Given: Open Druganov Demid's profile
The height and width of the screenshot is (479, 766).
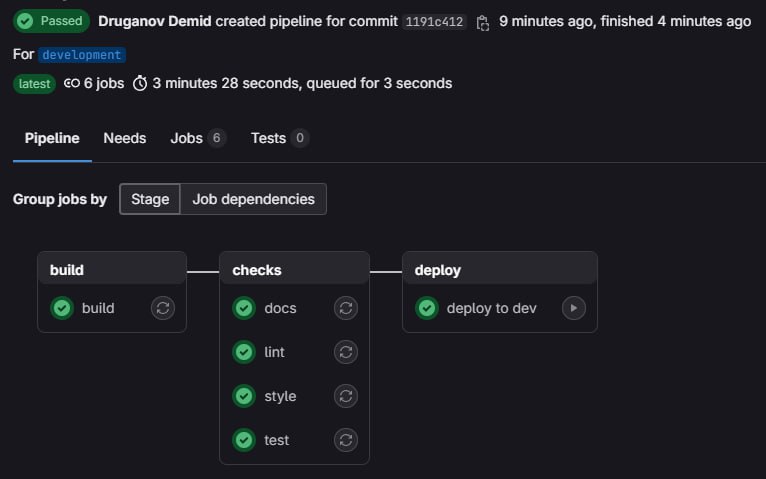Looking at the screenshot, I should click(x=155, y=21).
